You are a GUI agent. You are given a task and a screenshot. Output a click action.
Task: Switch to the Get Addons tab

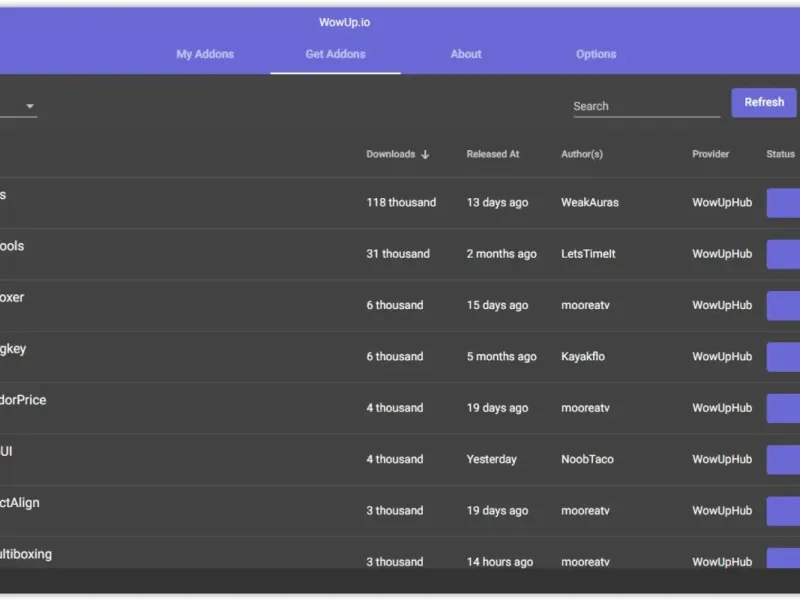click(x=335, y=54)
